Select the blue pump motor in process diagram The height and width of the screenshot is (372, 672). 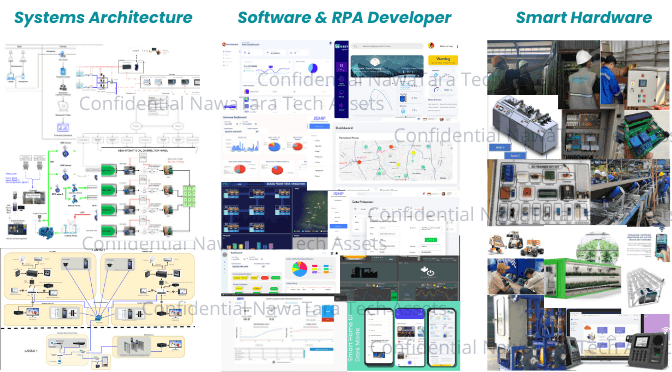click(x=45, y=233)
